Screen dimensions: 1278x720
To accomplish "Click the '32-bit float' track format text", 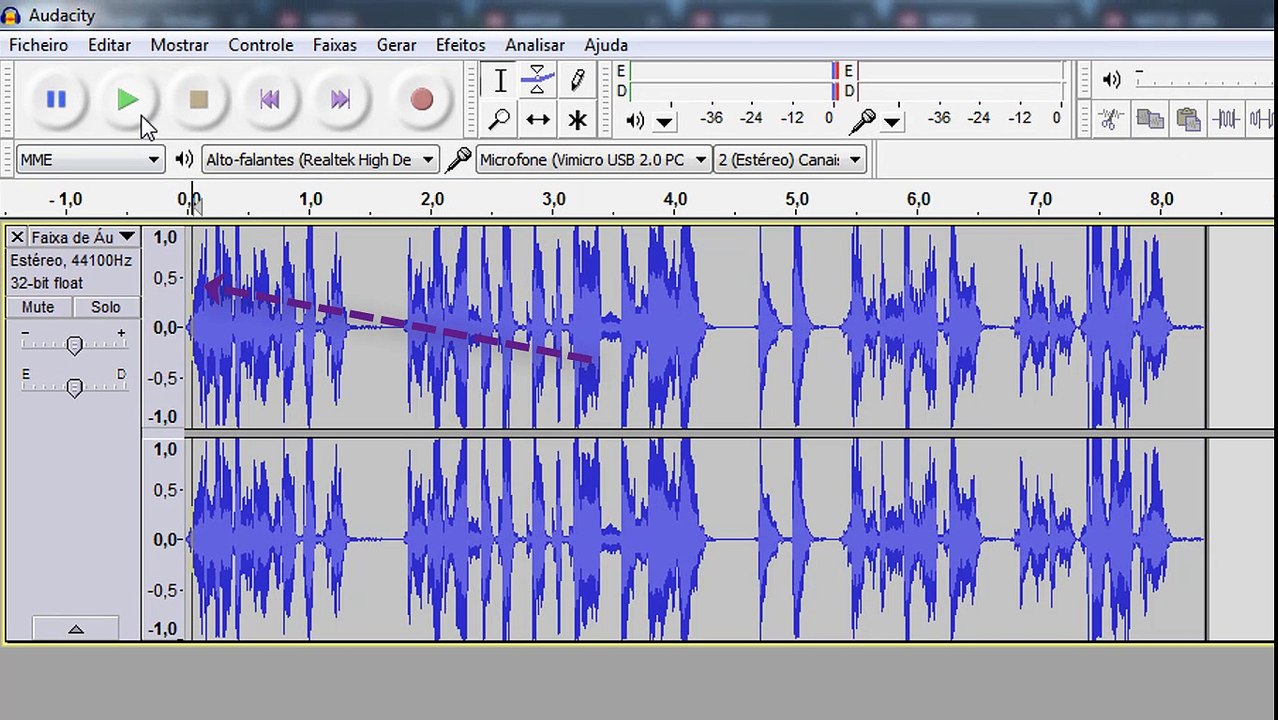I will point(46,283).
